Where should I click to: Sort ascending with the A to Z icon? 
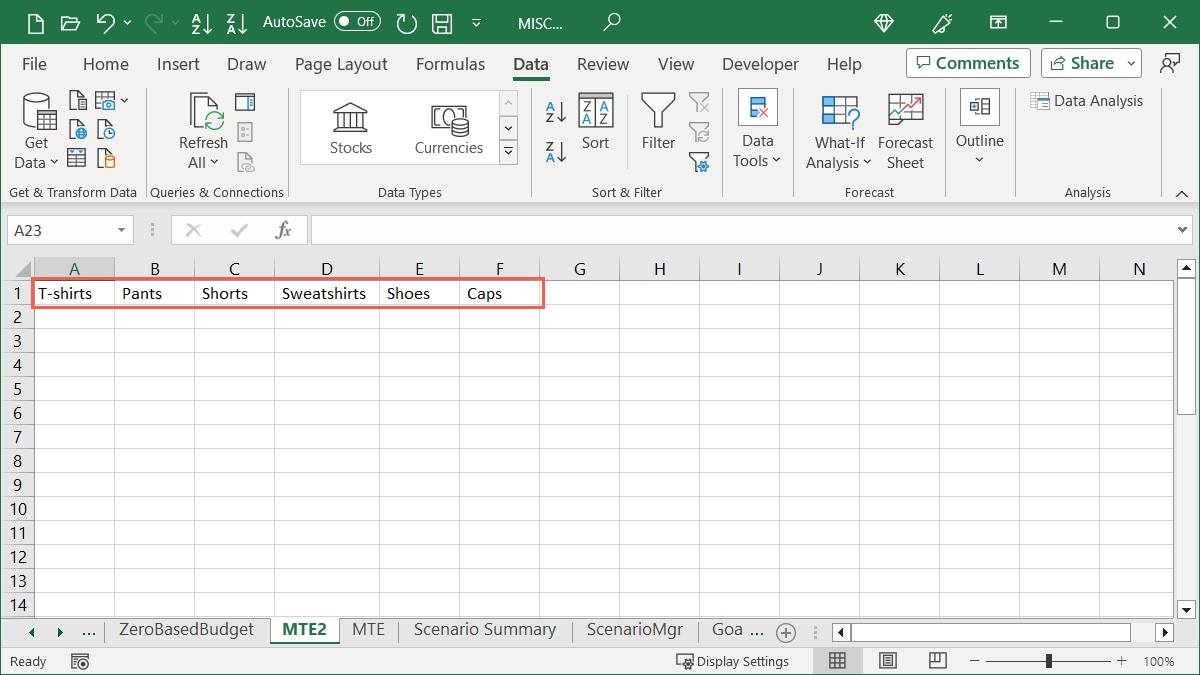pos(554,110)
